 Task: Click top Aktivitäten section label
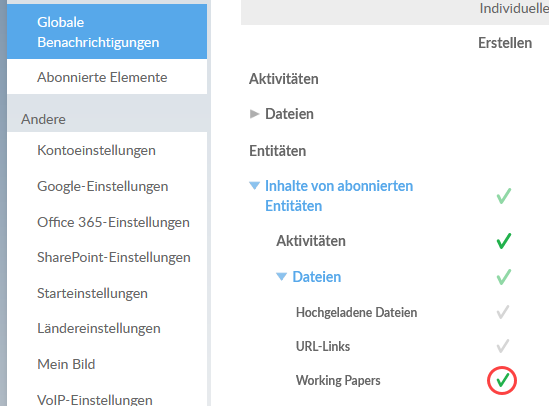pyautogui.click(x=284, y=79)
